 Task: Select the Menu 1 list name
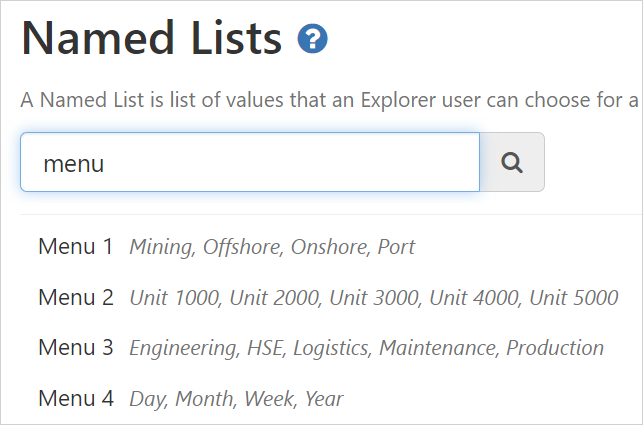click(x=76, y=246)
